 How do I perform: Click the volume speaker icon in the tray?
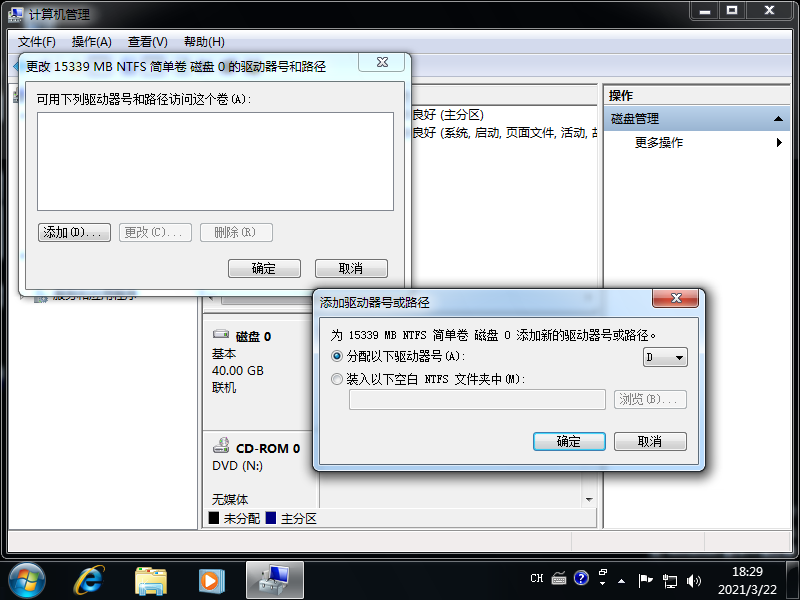(x=694, y=578)
